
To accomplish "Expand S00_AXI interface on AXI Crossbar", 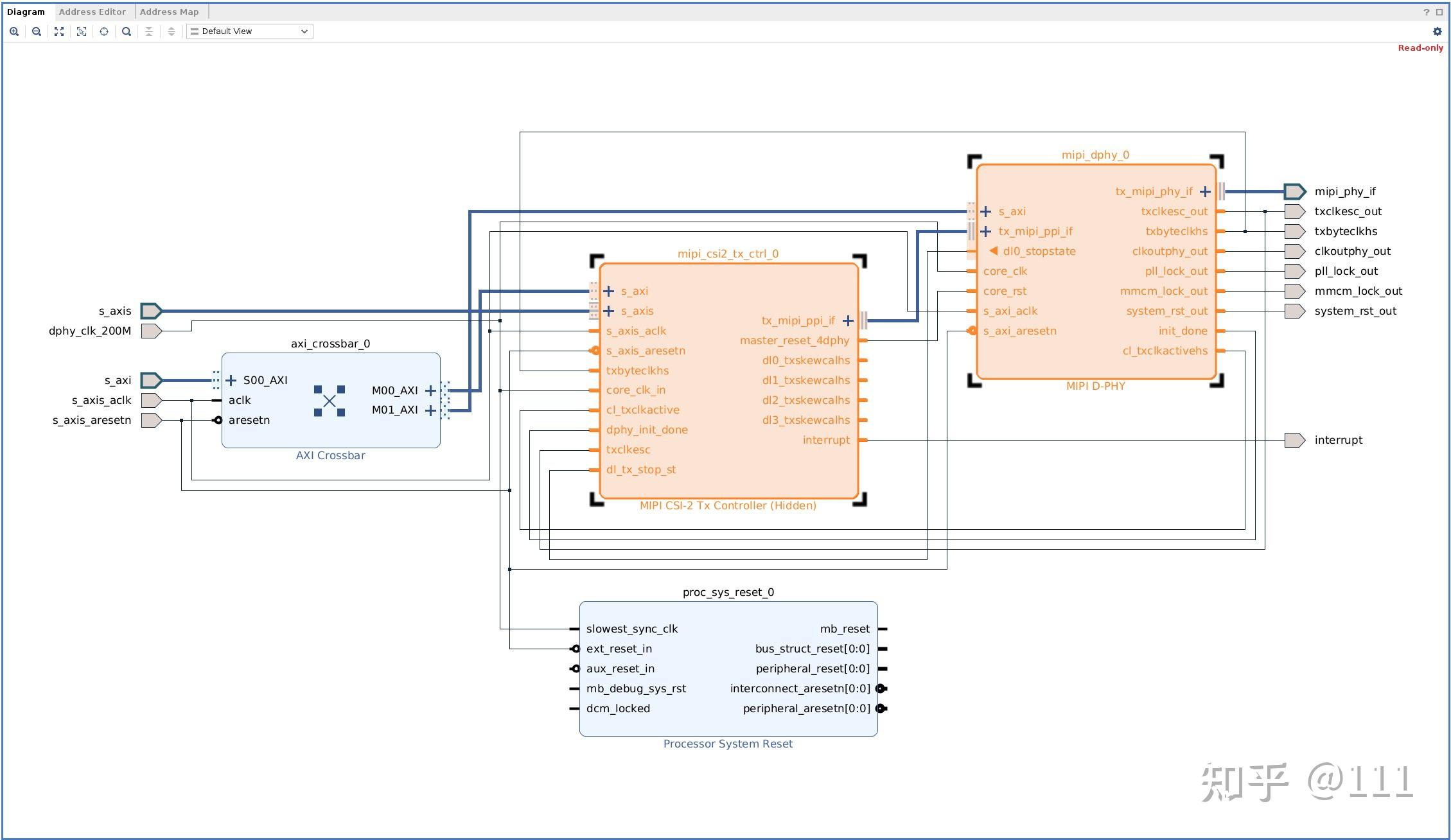I will (231, 380).
